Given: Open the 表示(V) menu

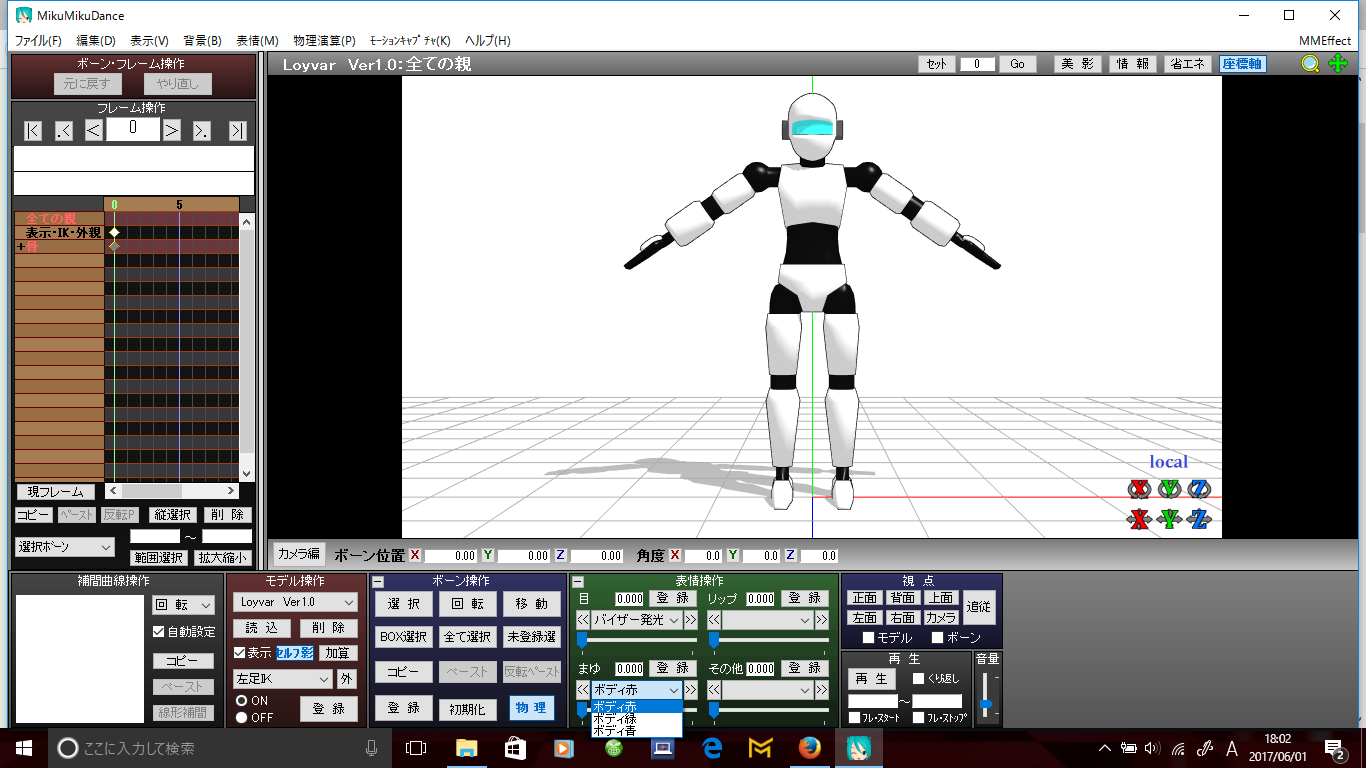Looking at the screenshot, I should (149, 41).
